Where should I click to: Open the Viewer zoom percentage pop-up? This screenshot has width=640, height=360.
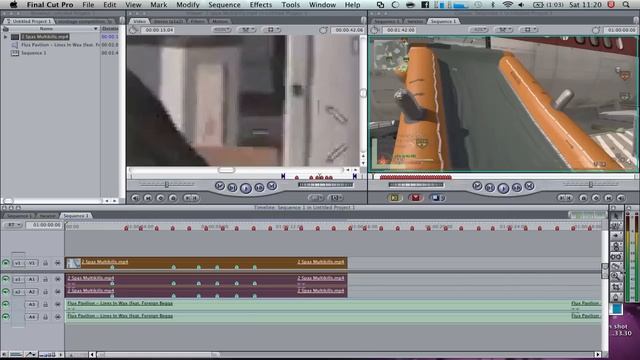[221, 30]
